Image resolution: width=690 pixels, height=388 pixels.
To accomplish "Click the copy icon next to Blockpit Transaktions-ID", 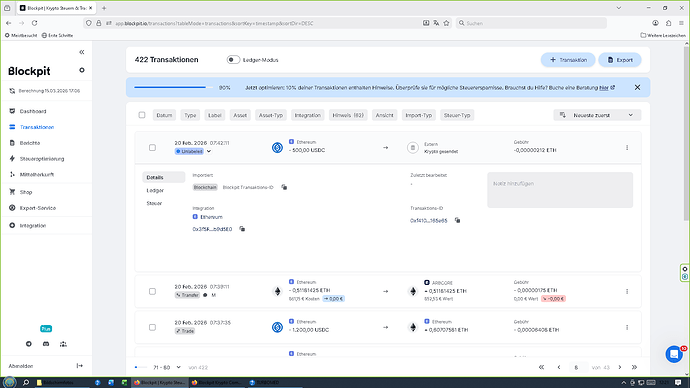I will coord(284,187).
